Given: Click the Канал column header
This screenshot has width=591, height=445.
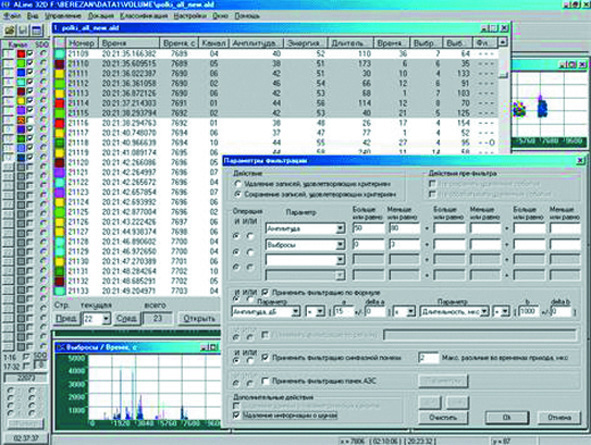Looking at the screenshot, I should (213, 43).
